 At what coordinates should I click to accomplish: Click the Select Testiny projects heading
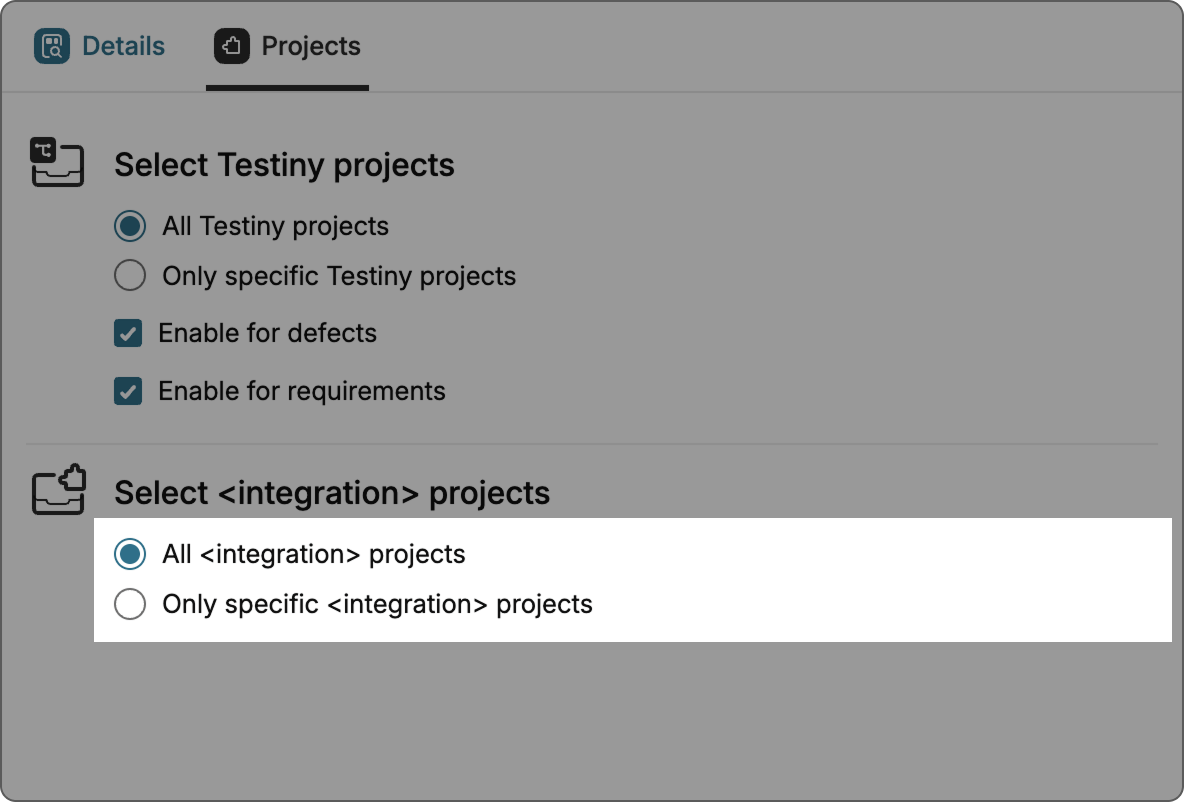point(284,165)
